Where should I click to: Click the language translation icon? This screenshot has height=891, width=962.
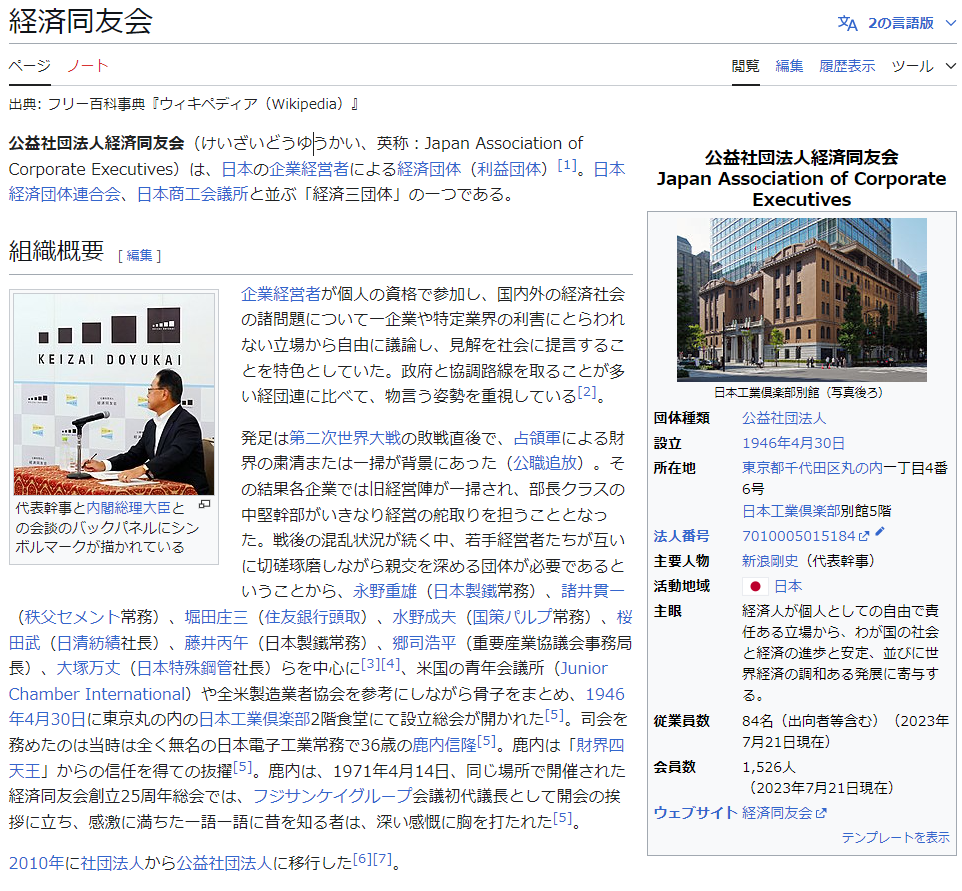(847, 23)
